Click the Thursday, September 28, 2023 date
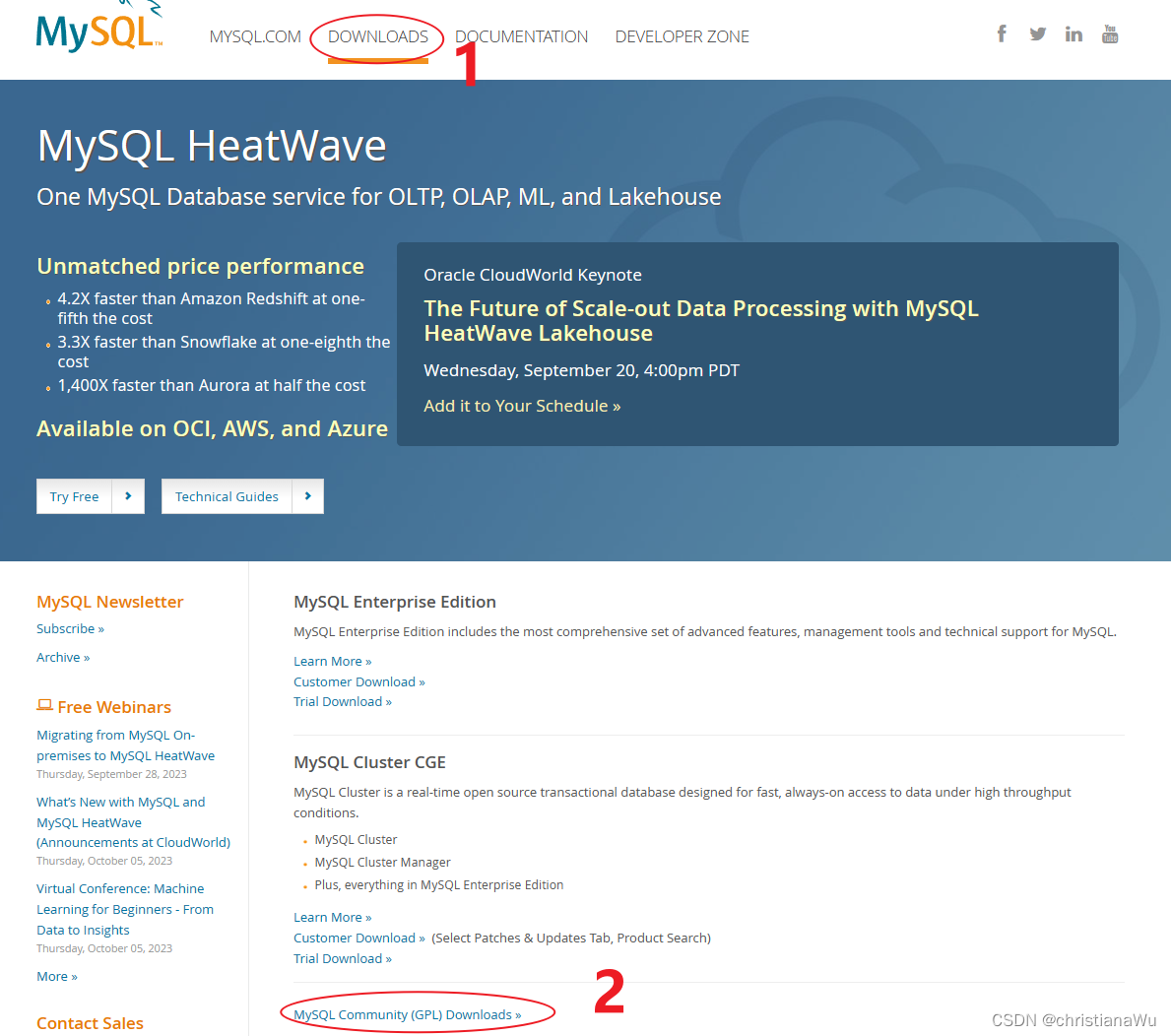Screen dimensions: 1171x1036 pos(111,774)
